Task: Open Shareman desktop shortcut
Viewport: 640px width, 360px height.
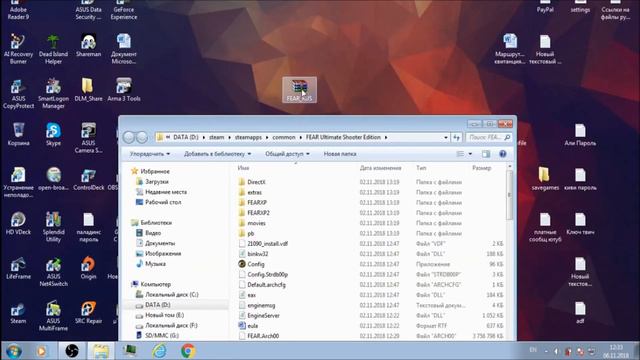Action: (x=89, y=46)
